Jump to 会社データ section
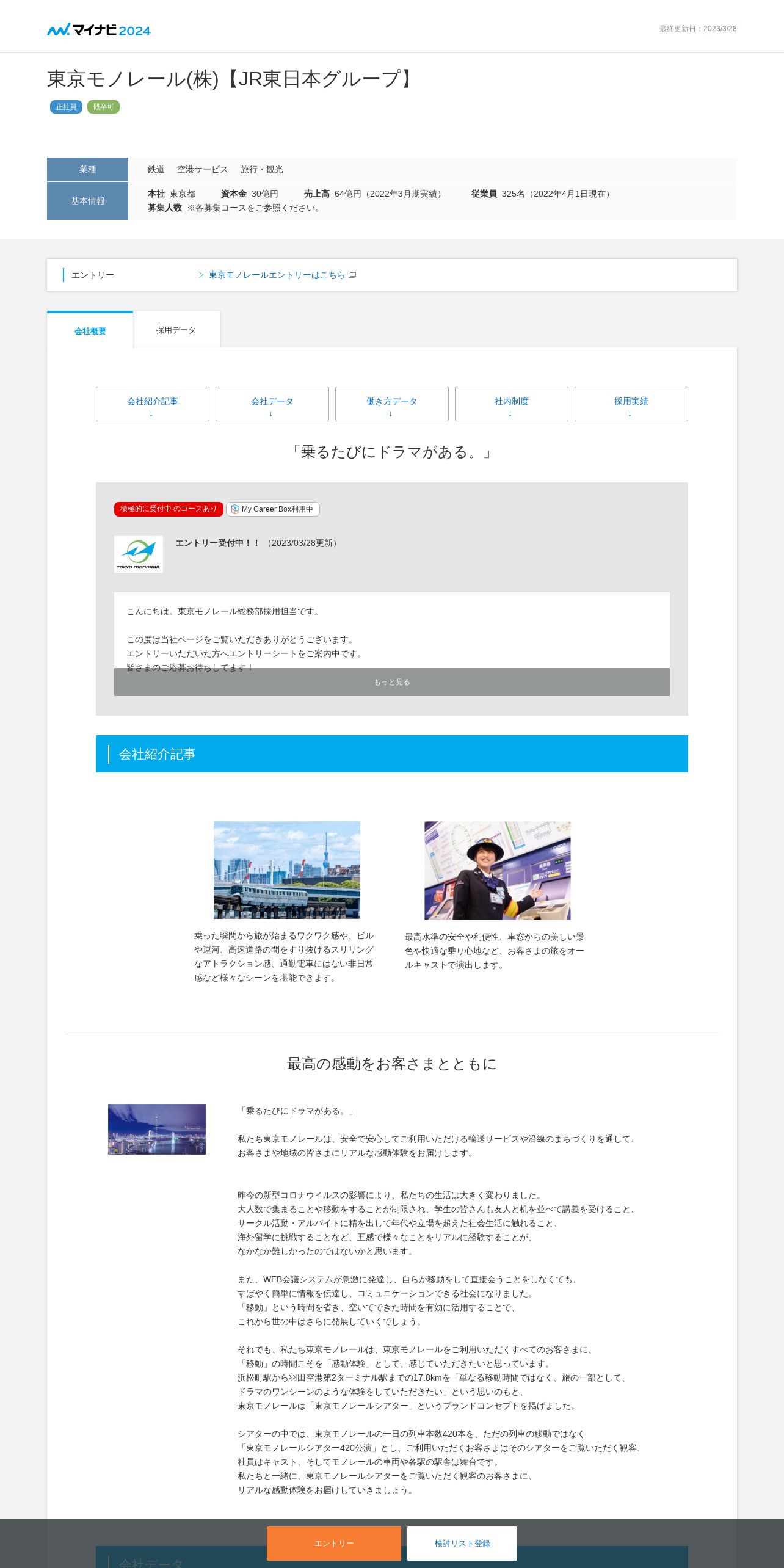Screen dimensions: 784x1568 (272, 404)
